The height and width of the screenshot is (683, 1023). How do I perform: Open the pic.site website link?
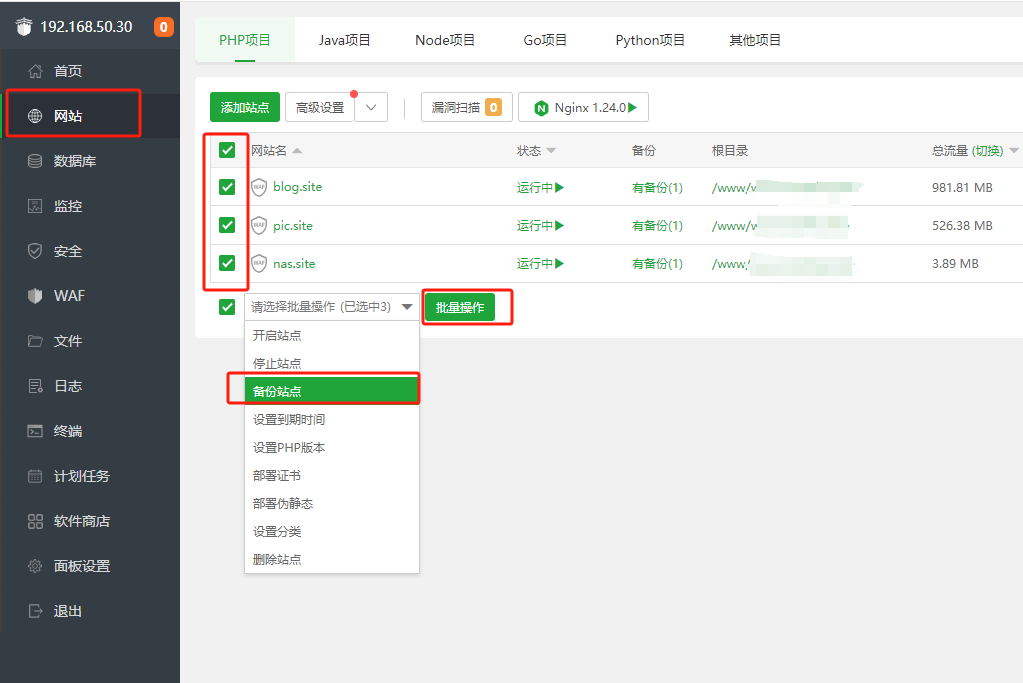pos(293,226)
